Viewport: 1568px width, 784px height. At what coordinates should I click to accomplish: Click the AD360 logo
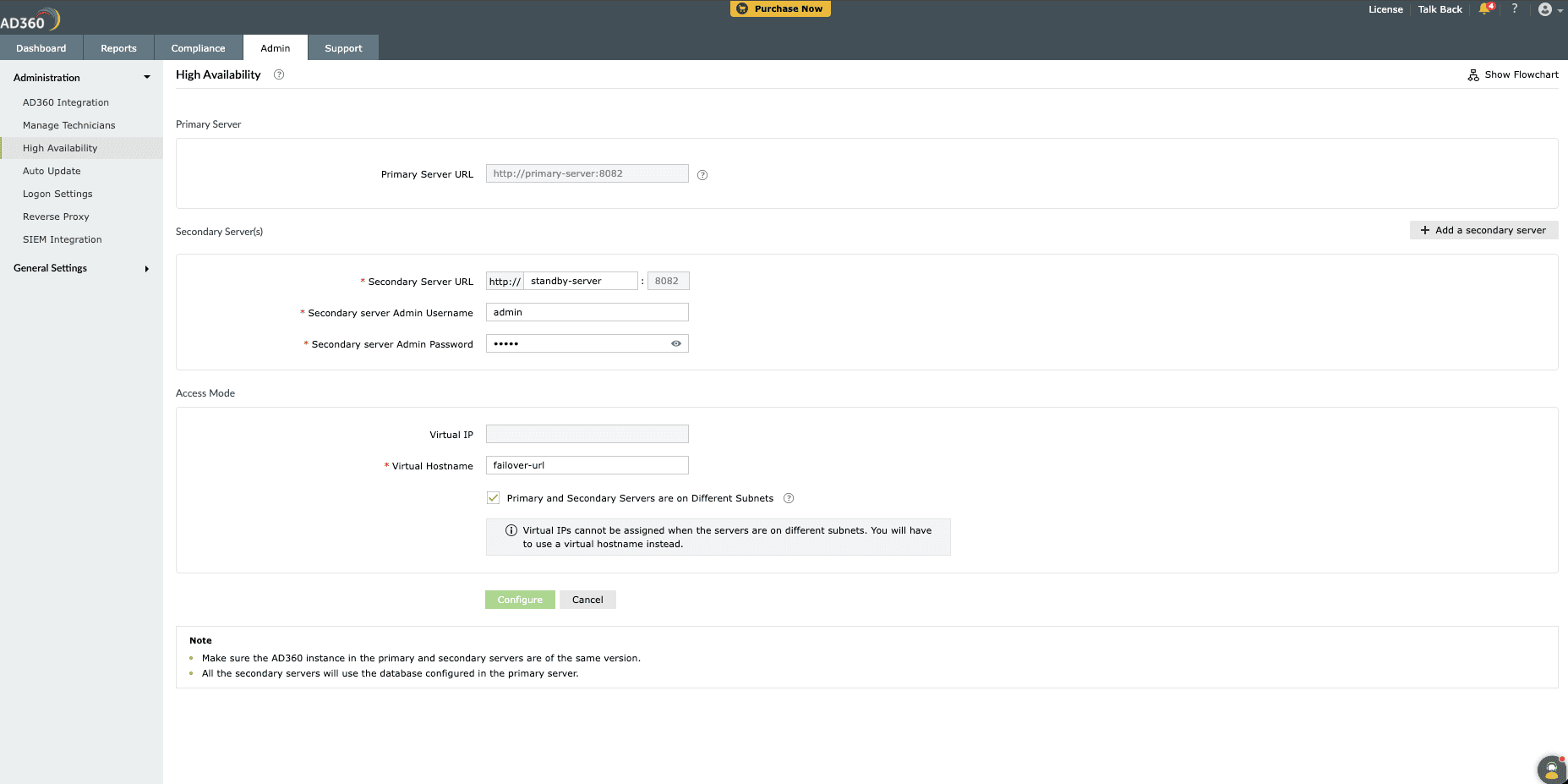click(x=30, y=17)
